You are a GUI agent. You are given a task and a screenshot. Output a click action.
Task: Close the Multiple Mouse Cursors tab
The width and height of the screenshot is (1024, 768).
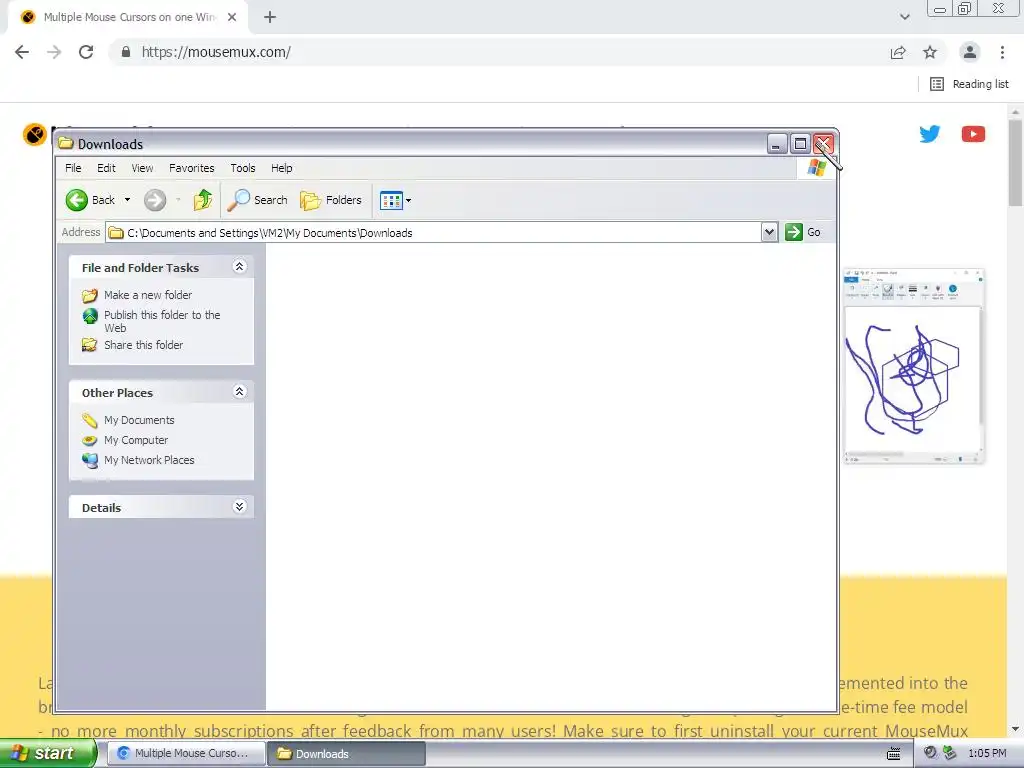pos(232,17)
